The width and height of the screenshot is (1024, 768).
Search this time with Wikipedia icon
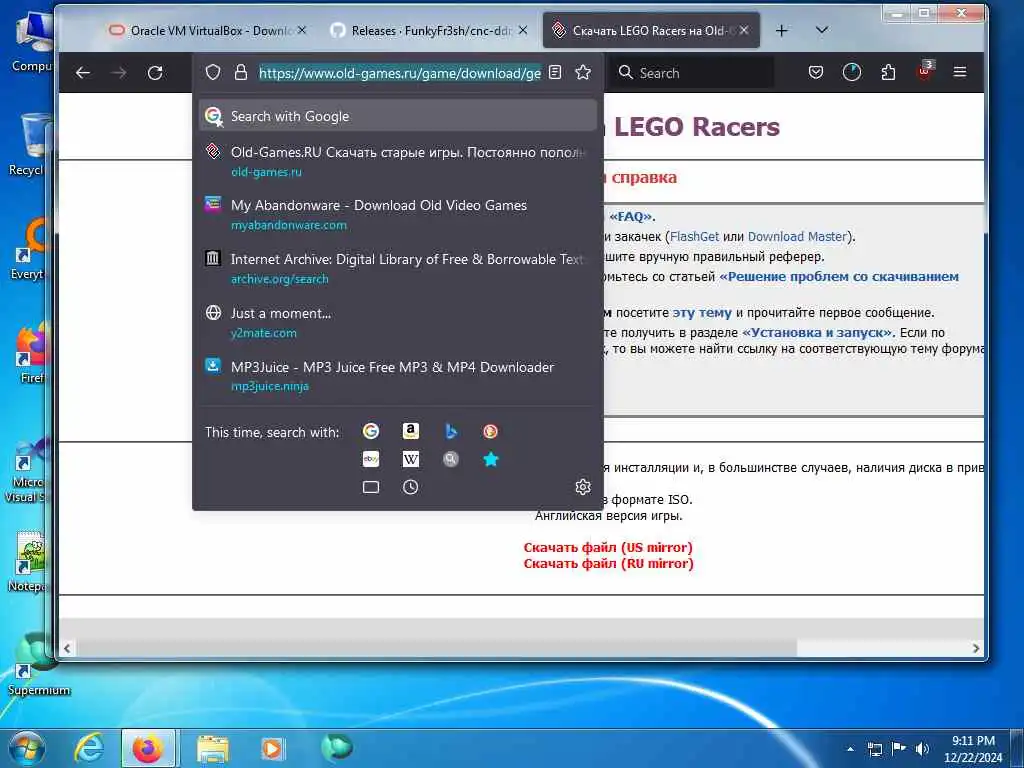pyautogui.click(x=410, y=459)
